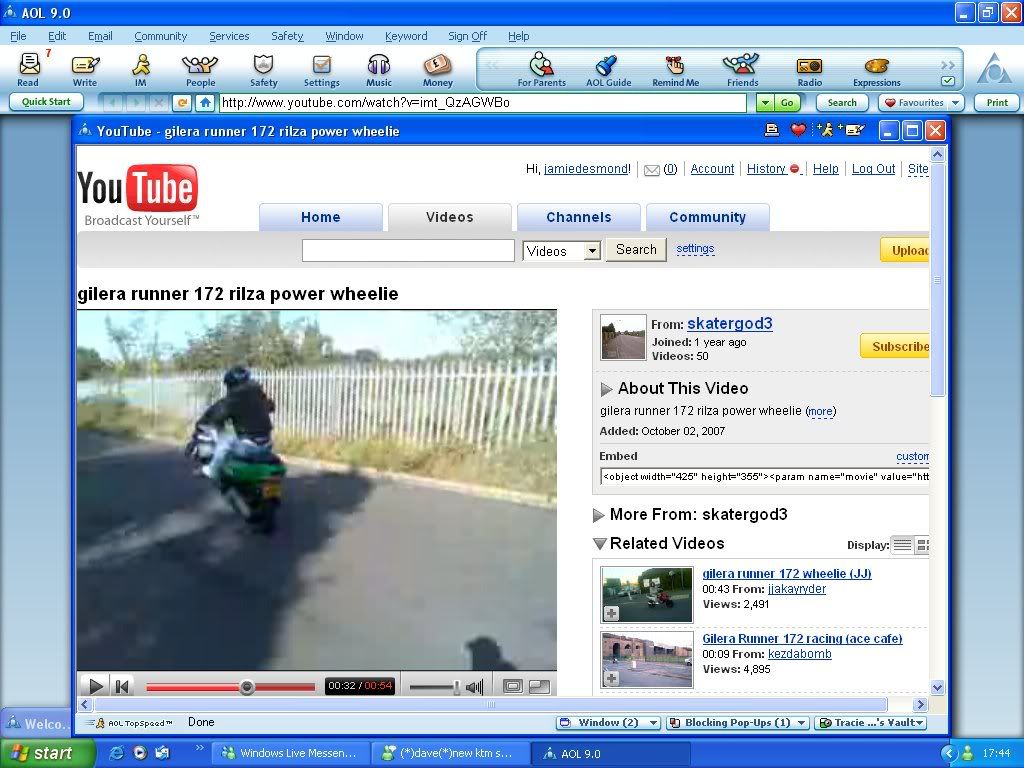Click the Write email icon

85,69
